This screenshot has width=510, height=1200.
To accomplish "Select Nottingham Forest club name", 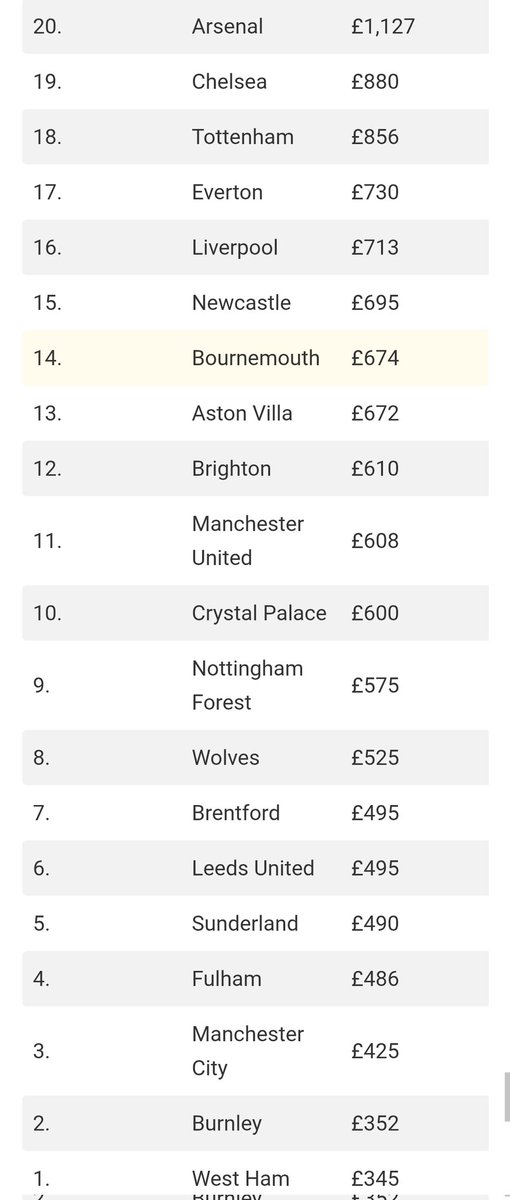I will click(247, 685).
